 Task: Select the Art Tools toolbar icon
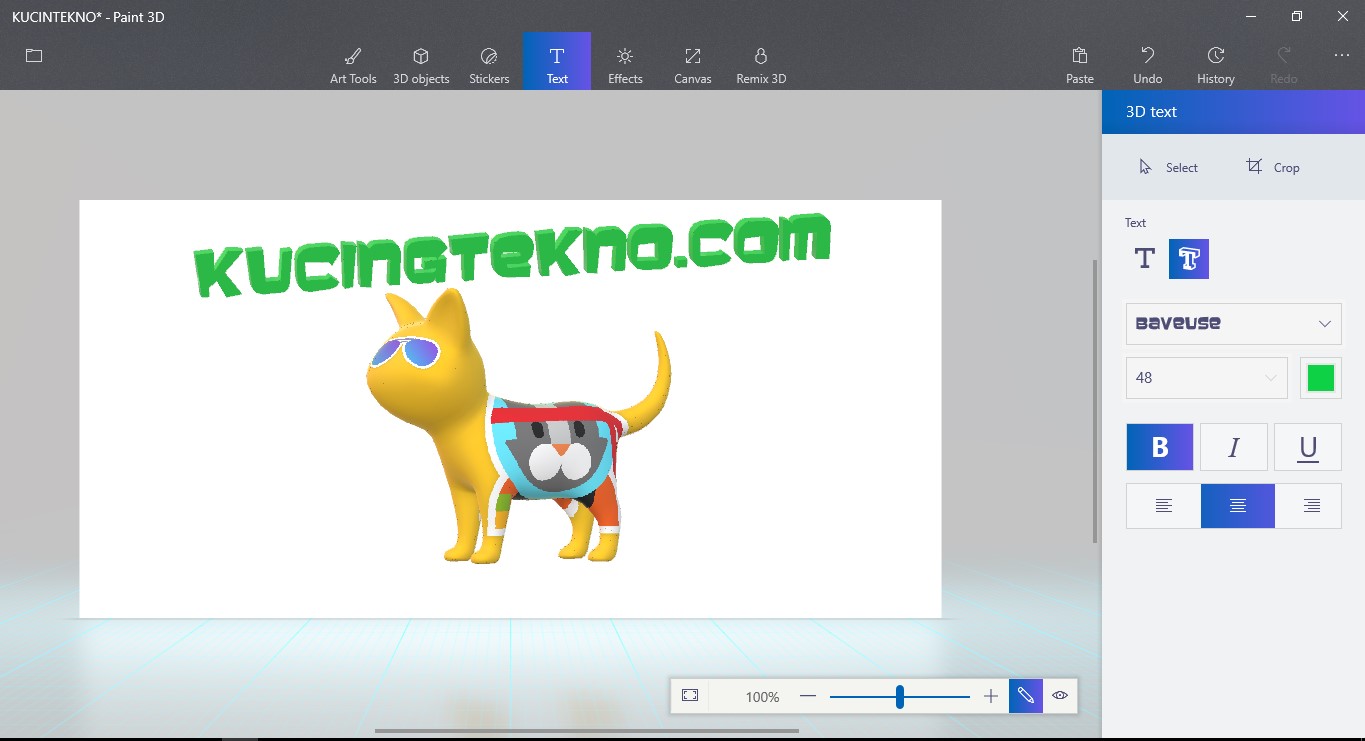[353, 60]
